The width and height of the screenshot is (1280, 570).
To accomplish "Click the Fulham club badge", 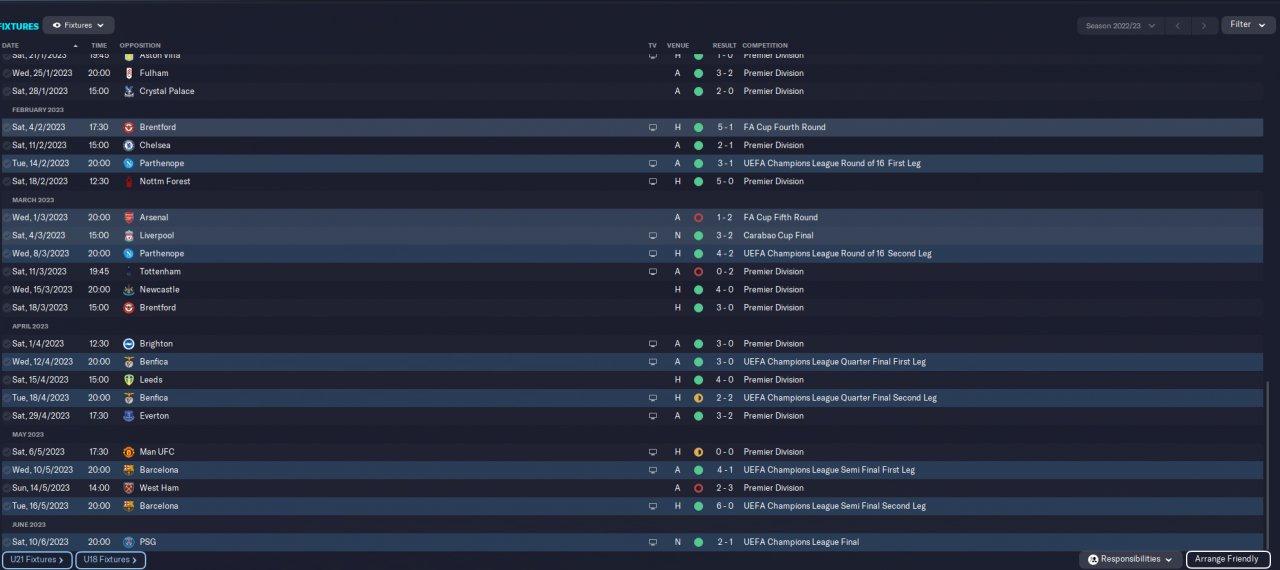I will (x=128, y=73).
